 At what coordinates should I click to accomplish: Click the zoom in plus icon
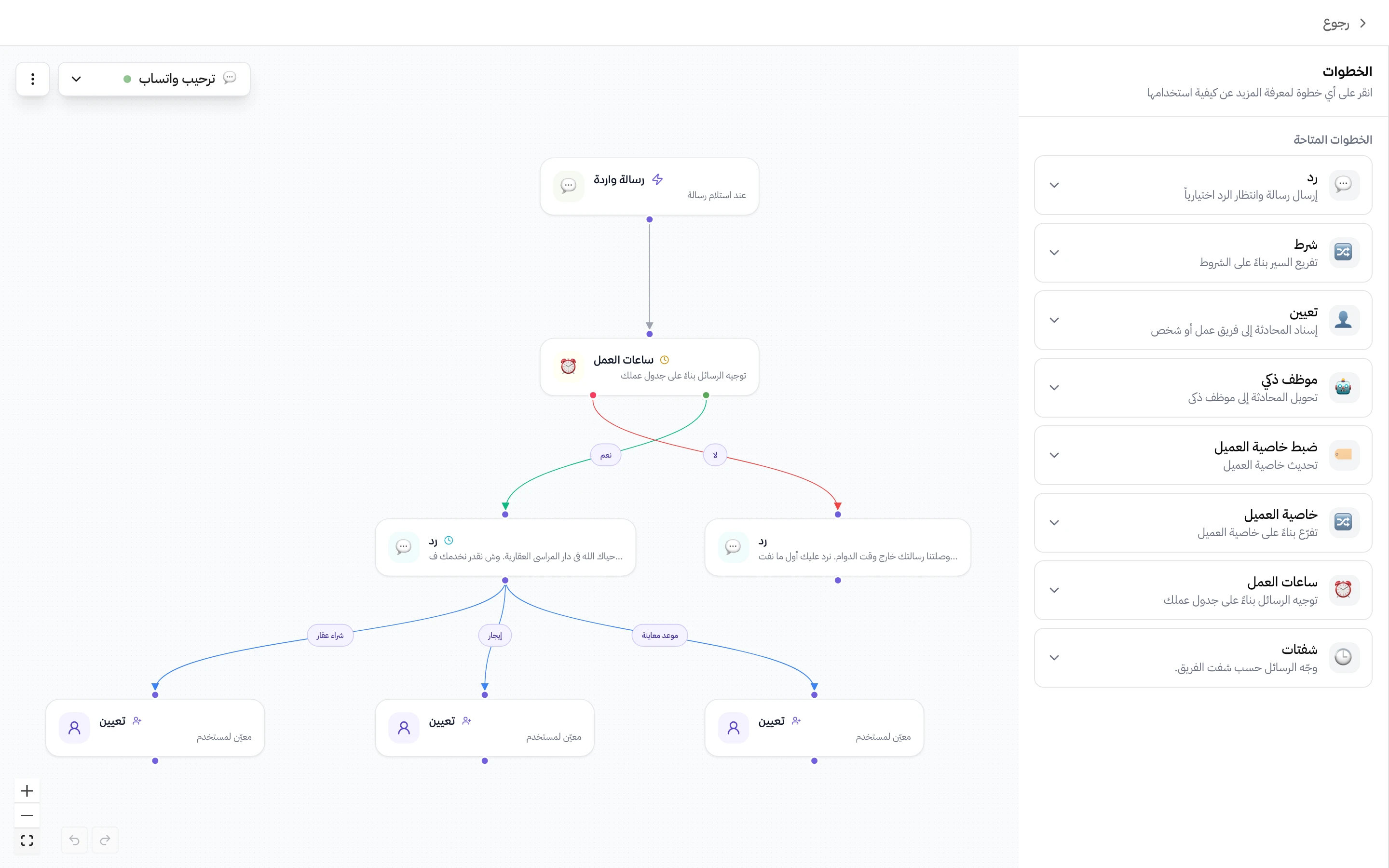tap(27, 790)
